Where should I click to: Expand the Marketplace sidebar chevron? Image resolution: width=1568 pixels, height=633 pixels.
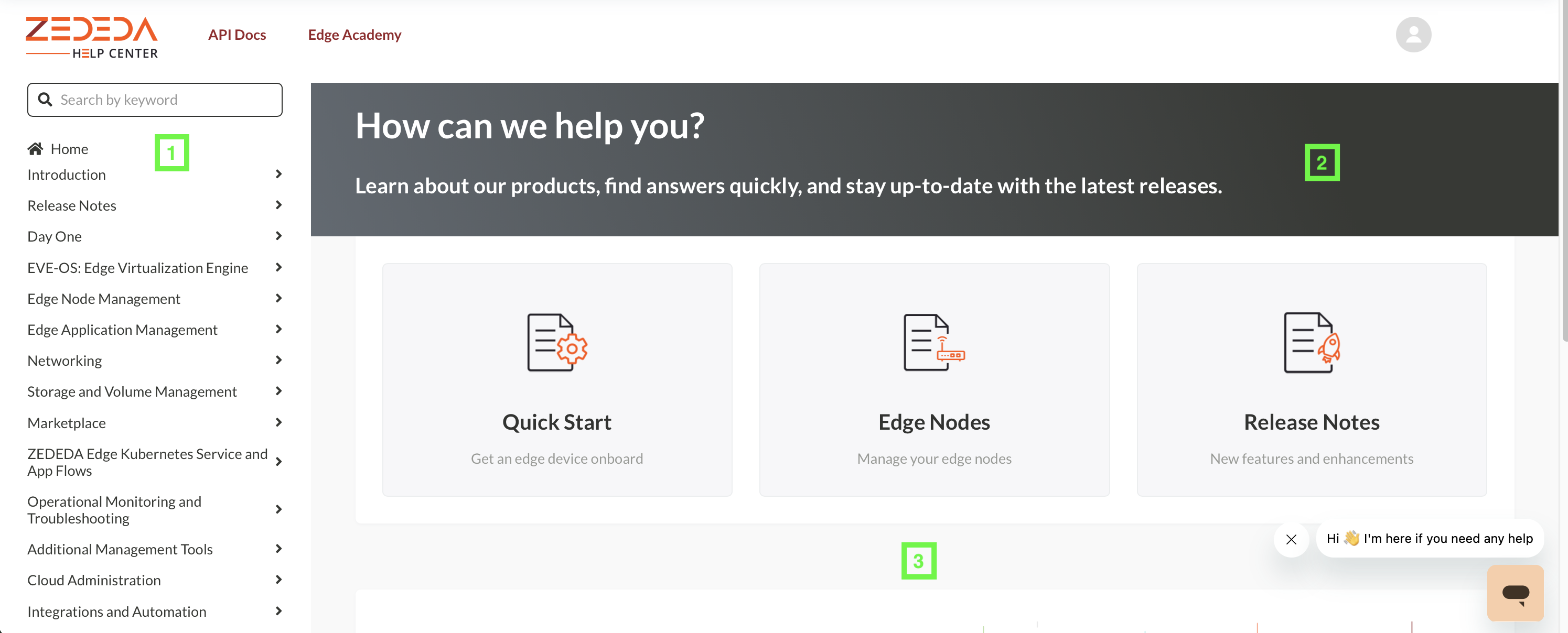tap(278, 422)
